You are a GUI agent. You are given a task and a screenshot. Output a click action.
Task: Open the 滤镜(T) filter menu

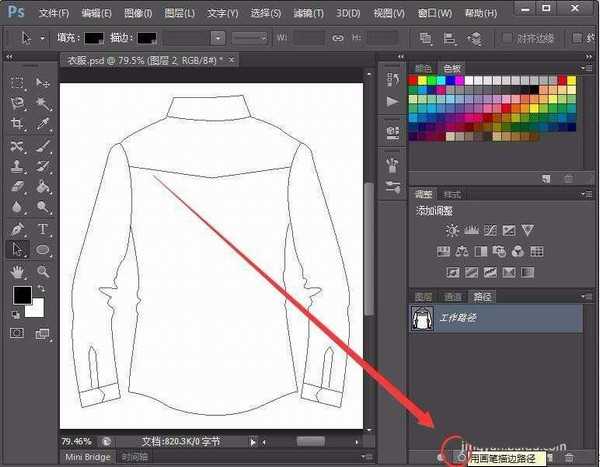[x=306, y=14]
